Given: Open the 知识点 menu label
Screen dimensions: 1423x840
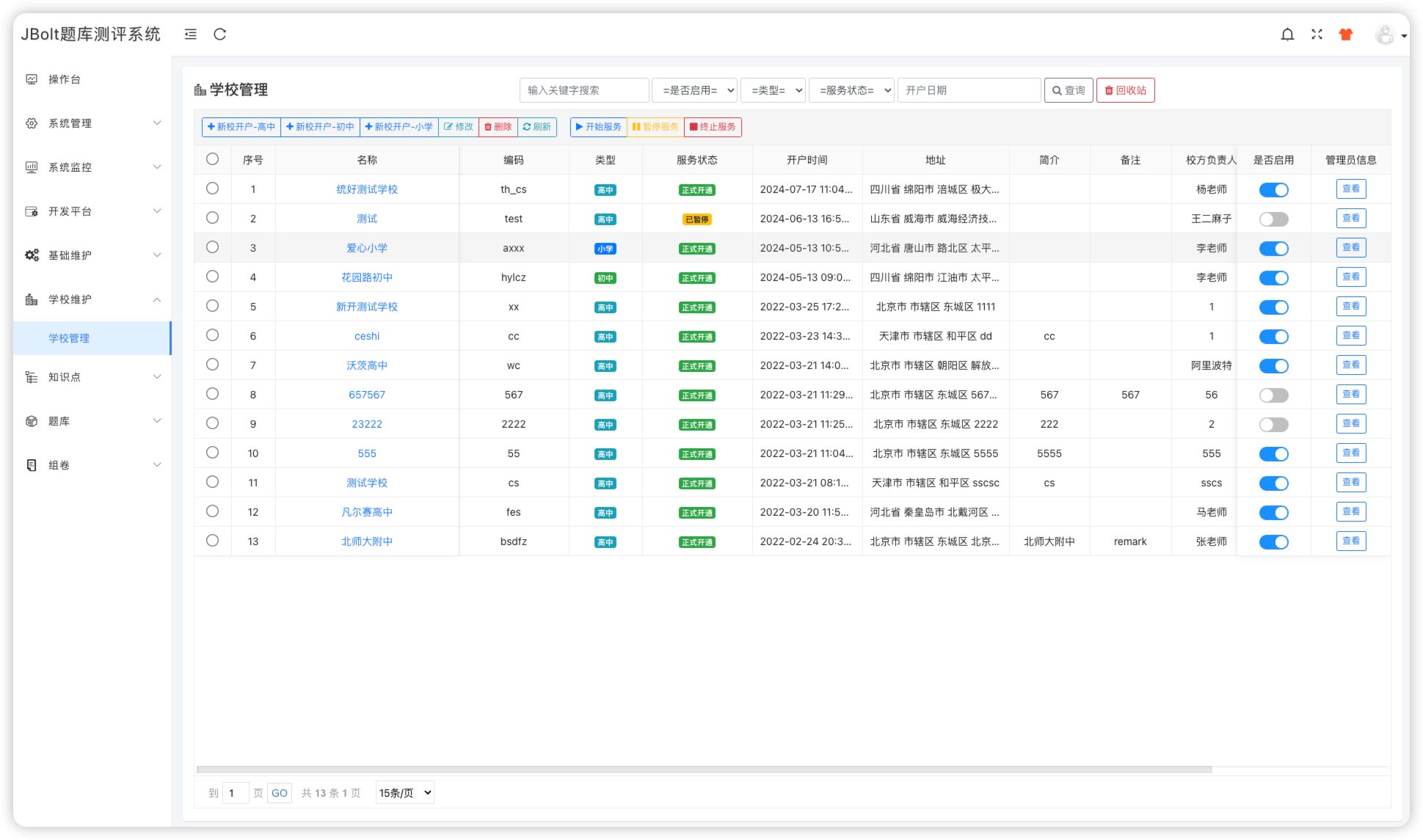Looking at the screenshot, I should pyautogui.click(x=65, y=377).
